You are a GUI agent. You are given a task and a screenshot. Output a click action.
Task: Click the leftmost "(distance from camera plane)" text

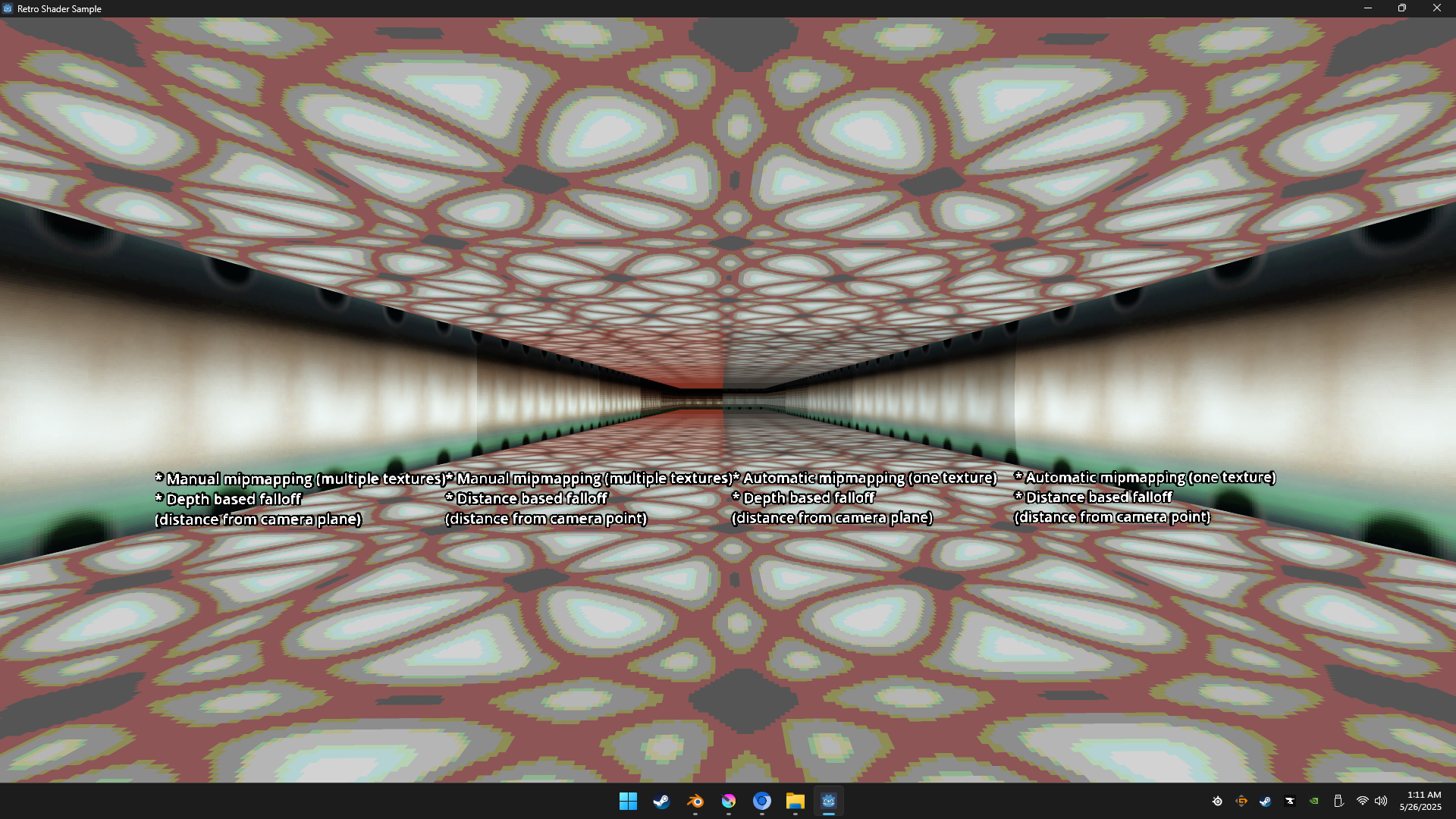pyautogui.click(x=258, y=519)
